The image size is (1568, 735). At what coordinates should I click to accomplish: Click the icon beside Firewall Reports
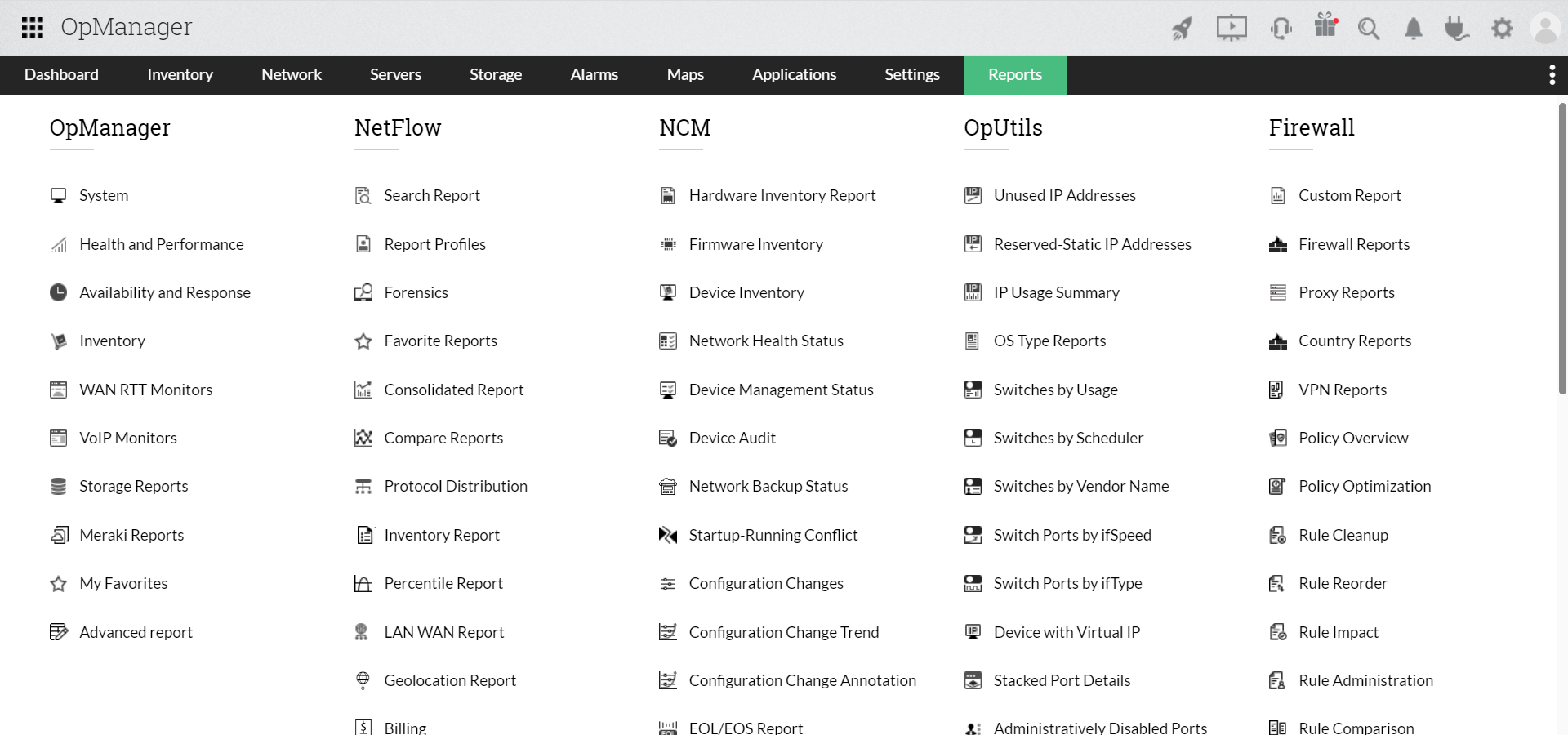1278,244
